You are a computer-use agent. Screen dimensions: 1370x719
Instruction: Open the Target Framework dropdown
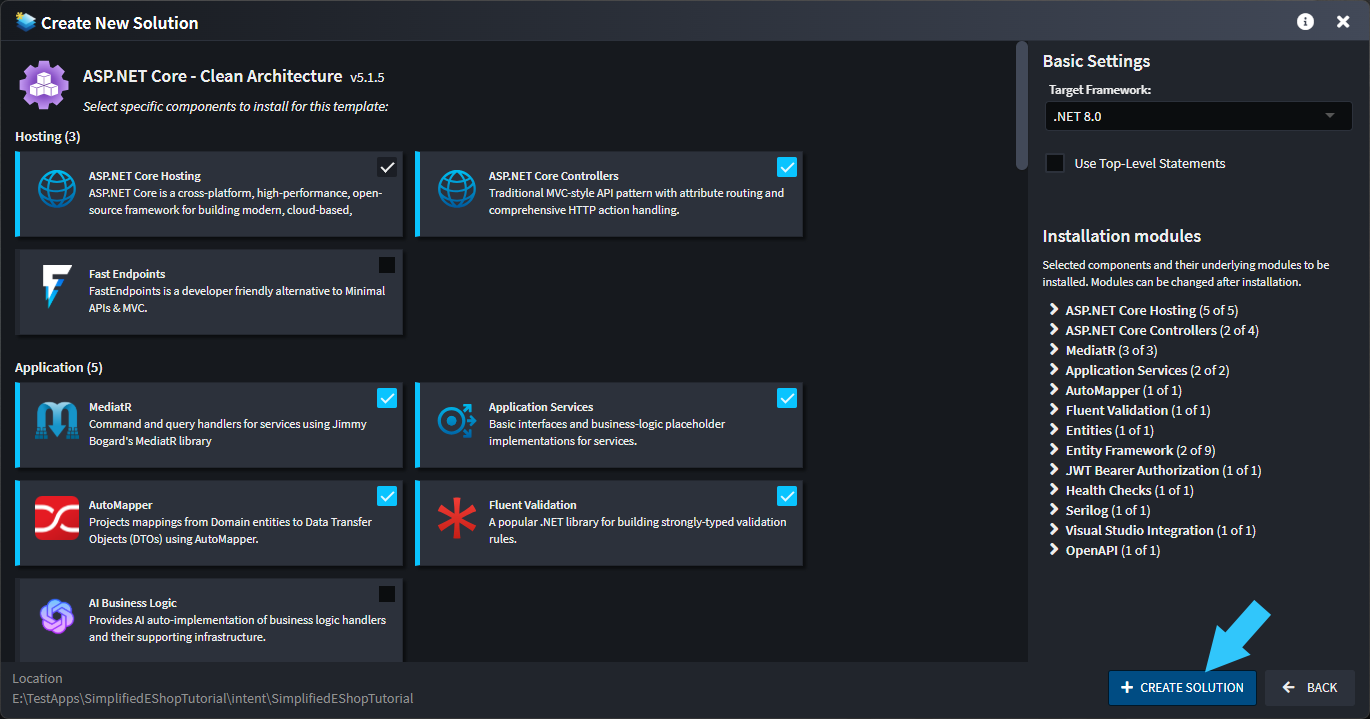tap(1198, 116)
